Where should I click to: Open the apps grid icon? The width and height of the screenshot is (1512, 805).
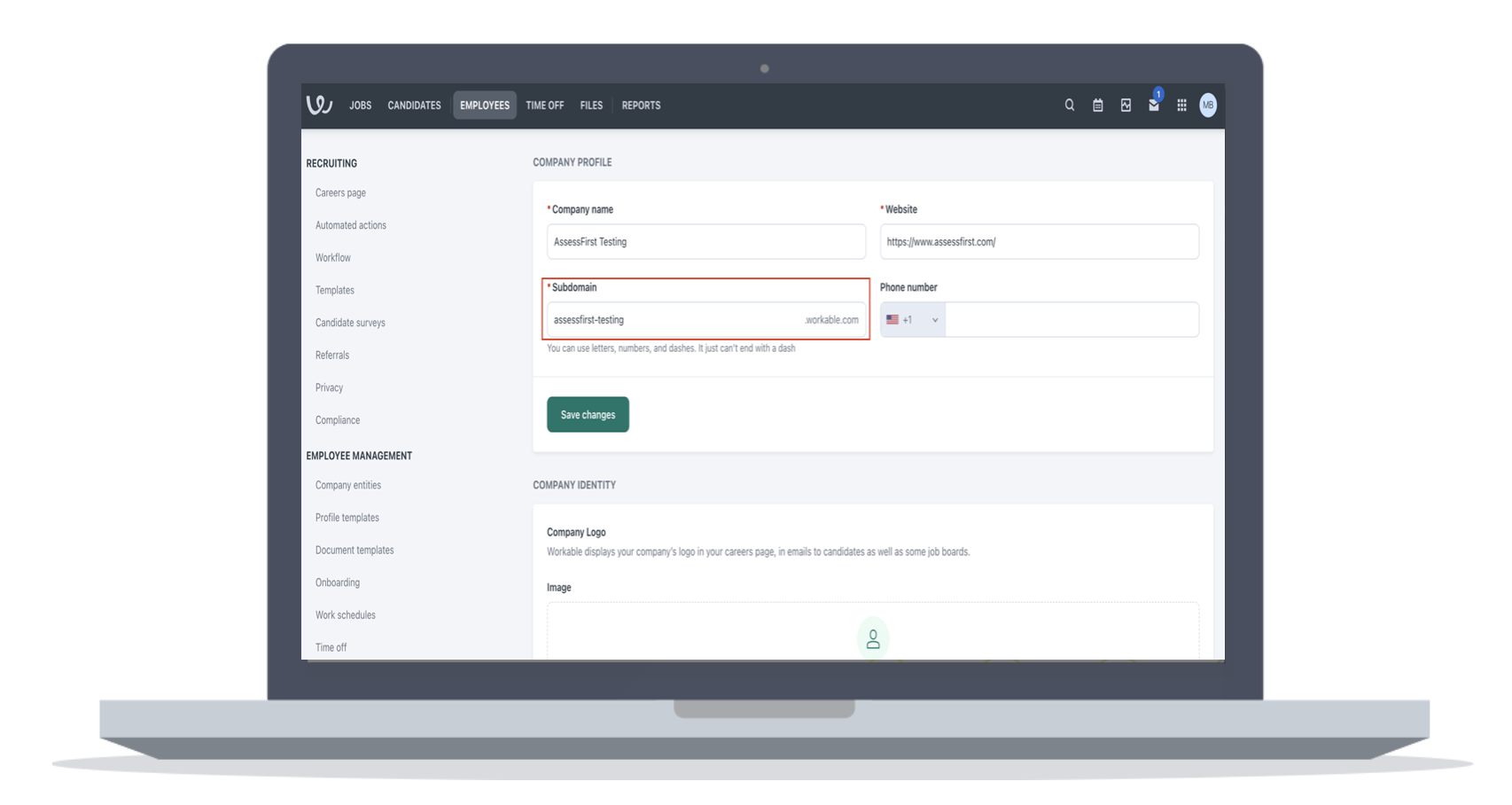[x=1181, y=105]
